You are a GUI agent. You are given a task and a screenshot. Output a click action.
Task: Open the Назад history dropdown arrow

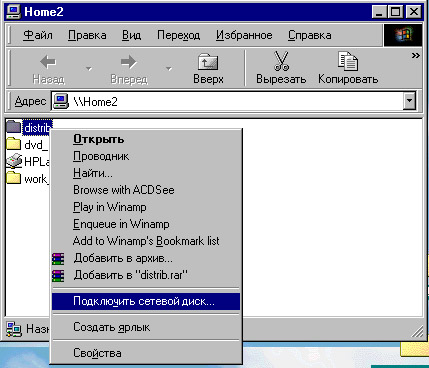pos(88,69)
